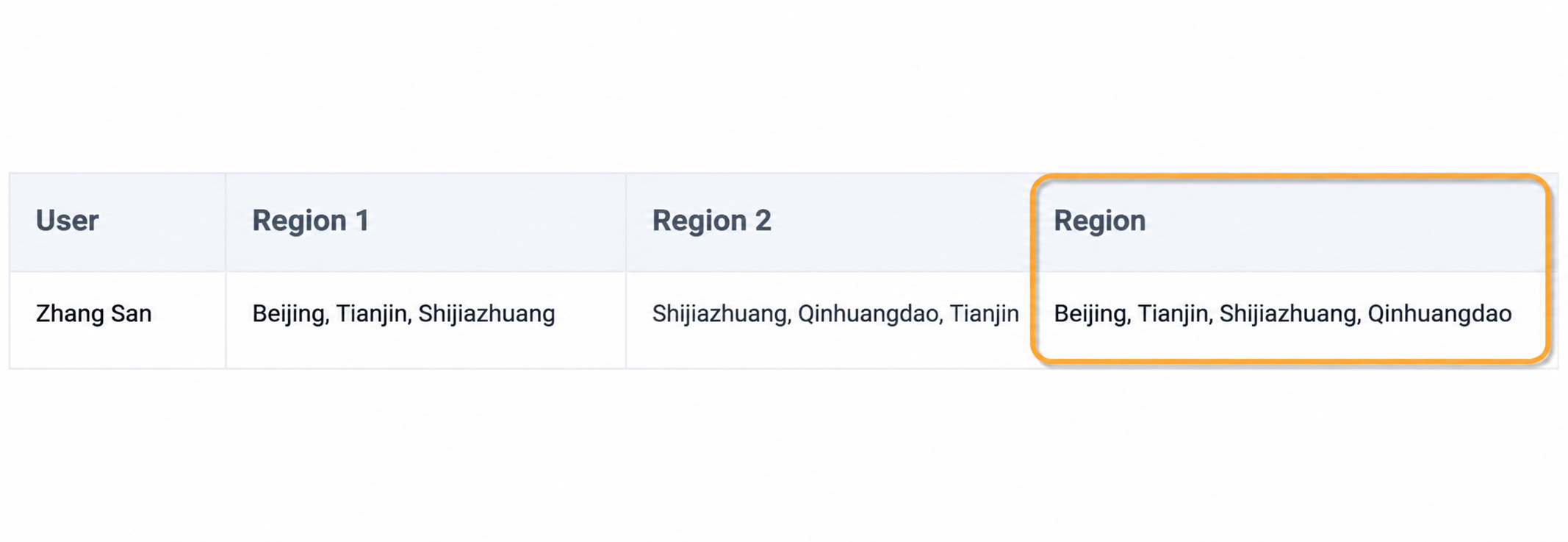Viewport: 1568px width, 542px height.
Task: Click Tianjin in the Region 2 column
Action: [985, 314]
